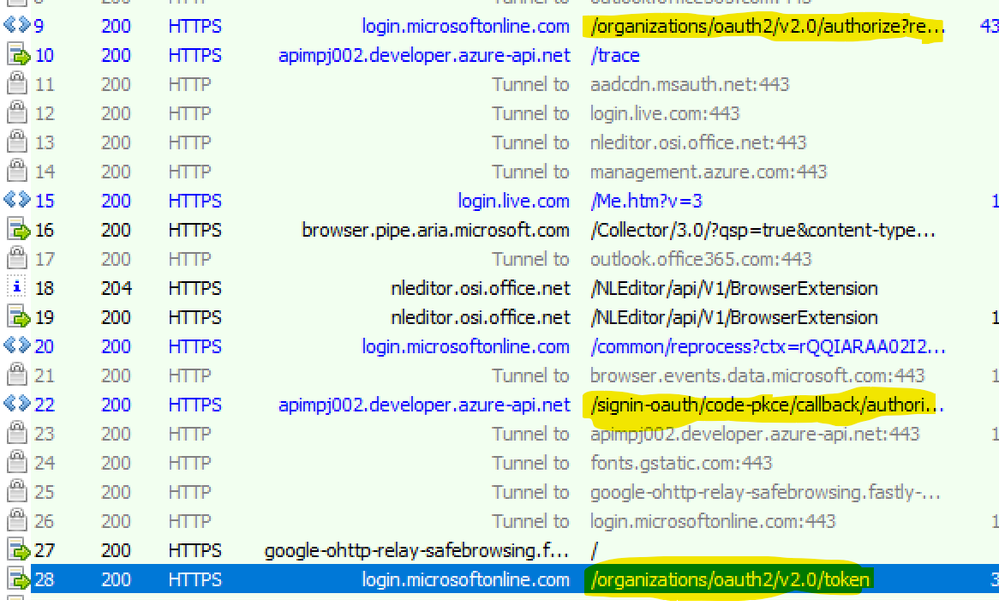
Task: Click host login.live.com in session 15
Action: (x=514, y=201)
